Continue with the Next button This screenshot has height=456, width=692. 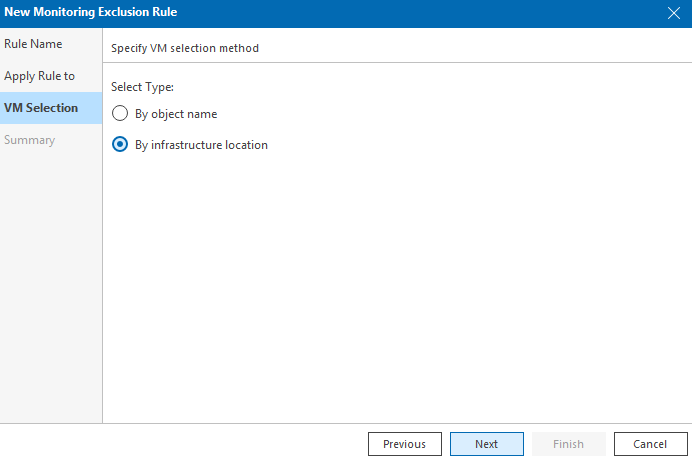click(x=487, y=444)
